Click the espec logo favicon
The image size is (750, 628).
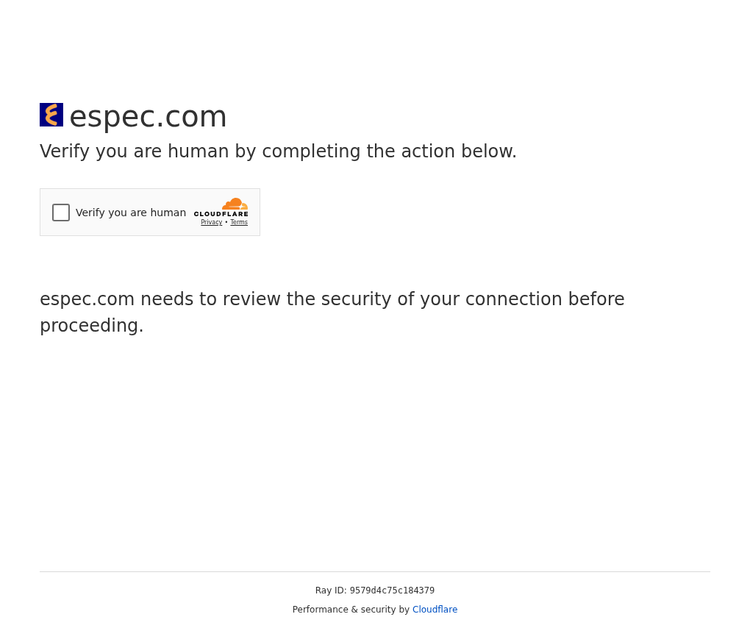[51, 115]
